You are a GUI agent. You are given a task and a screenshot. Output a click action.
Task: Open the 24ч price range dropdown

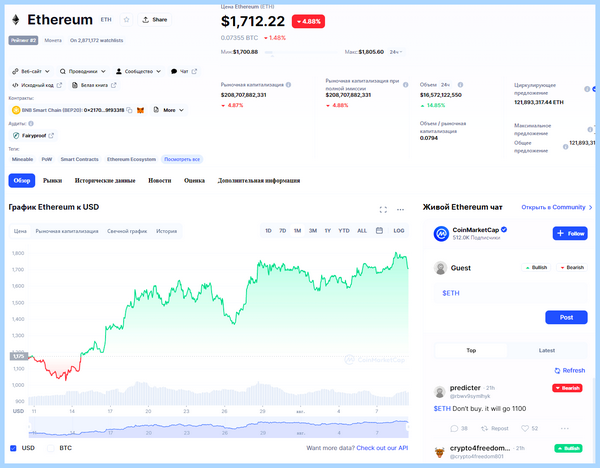click(x=396, y=52)
